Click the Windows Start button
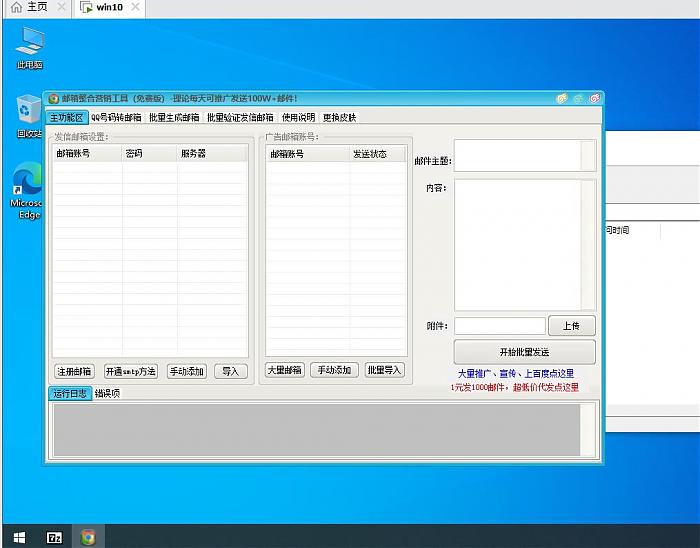 tap(17, 537)
